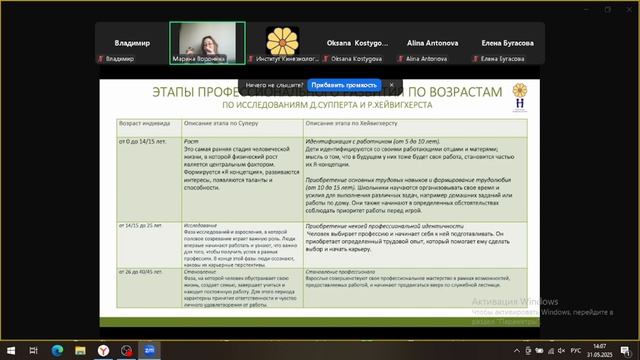This screenshot has width=640, height=360.
Task: Click muted mic icon by Институт Кинезиологии label
Action: pos(251,59)
